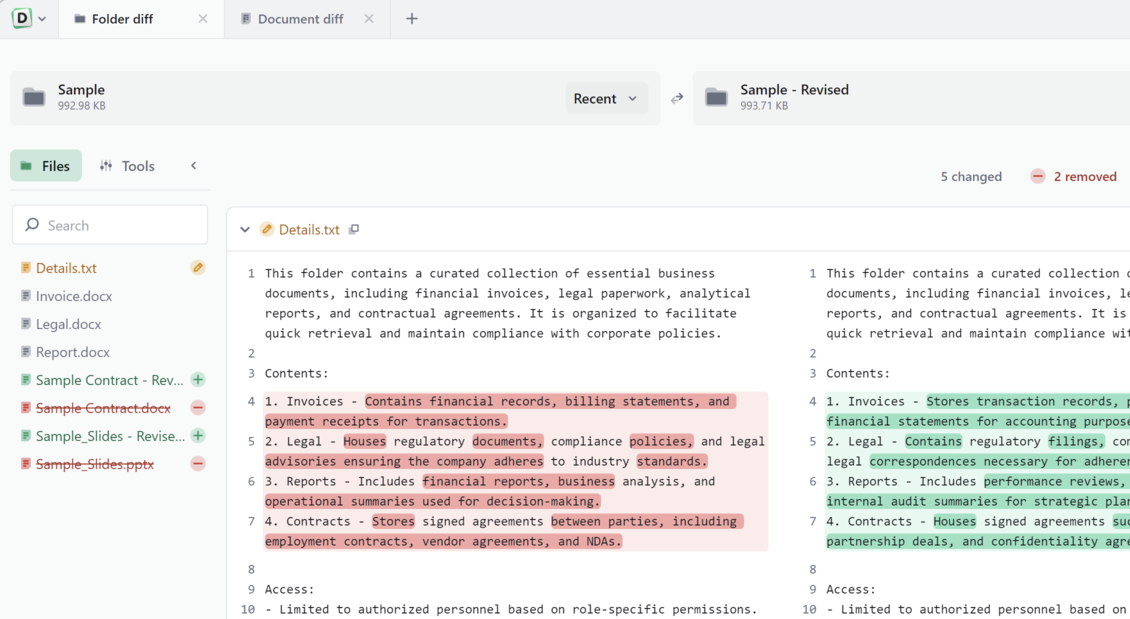1130x619 pixels.
Task: Switch to the Tools panel tab
Action: coord(127,166)
